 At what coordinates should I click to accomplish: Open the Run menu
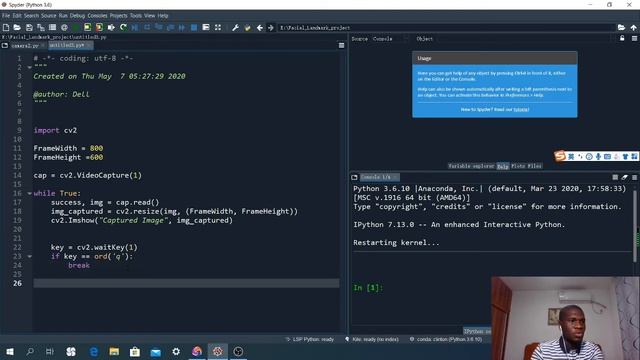pyautogui.click(x=63, y=16)
